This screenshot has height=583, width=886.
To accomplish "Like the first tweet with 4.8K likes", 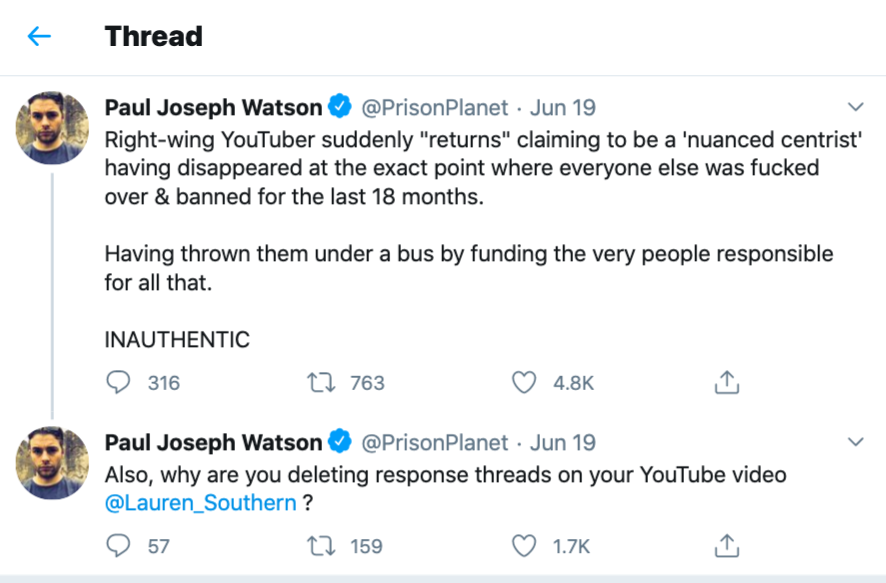I will click(x=524, y=382).
